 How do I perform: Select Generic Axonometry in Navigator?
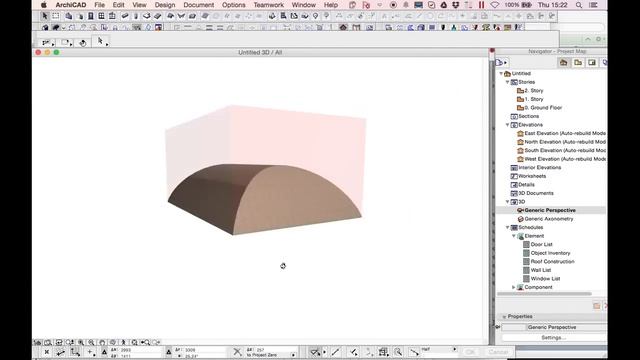[549, 219]
